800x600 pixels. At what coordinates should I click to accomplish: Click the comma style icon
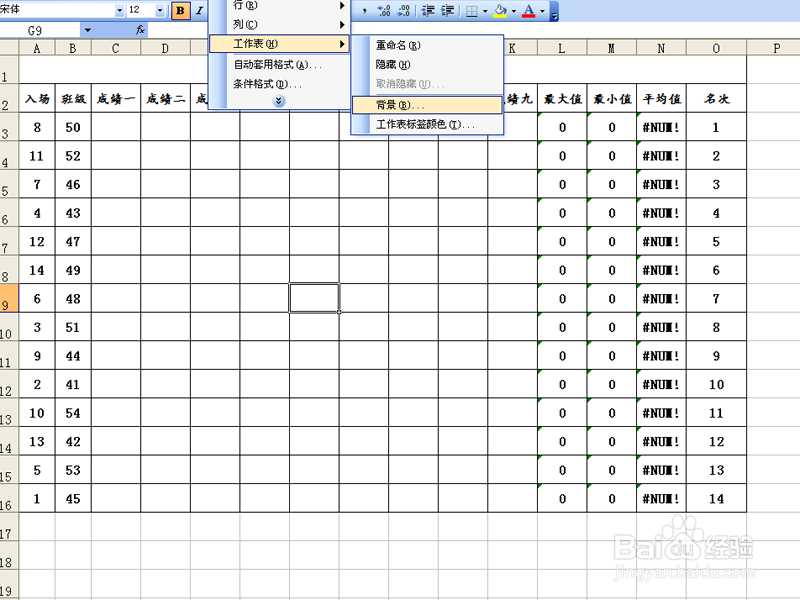point(364,10)
